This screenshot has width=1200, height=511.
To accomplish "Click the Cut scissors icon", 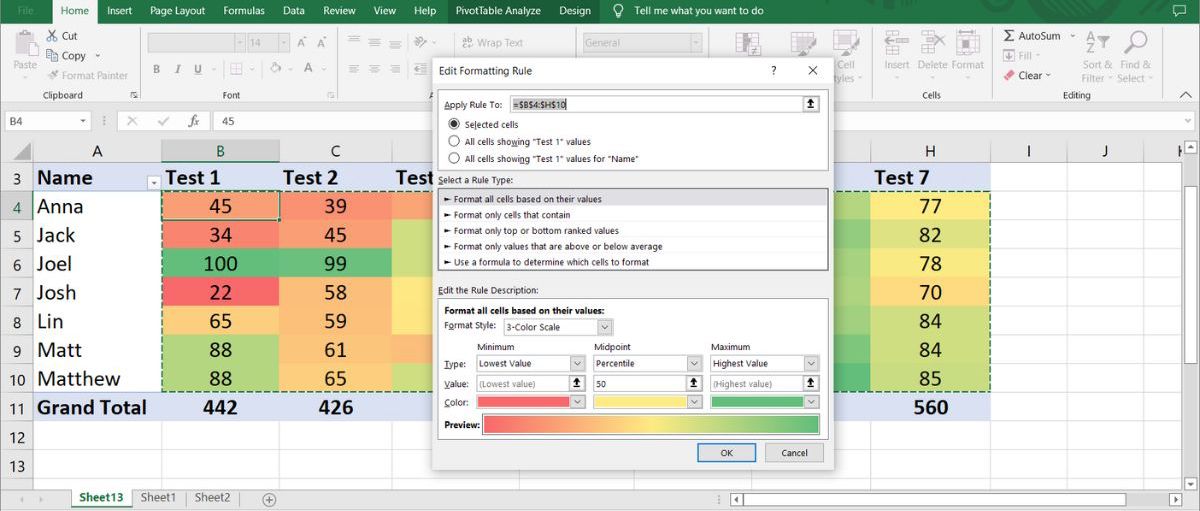I will point(52,36).
